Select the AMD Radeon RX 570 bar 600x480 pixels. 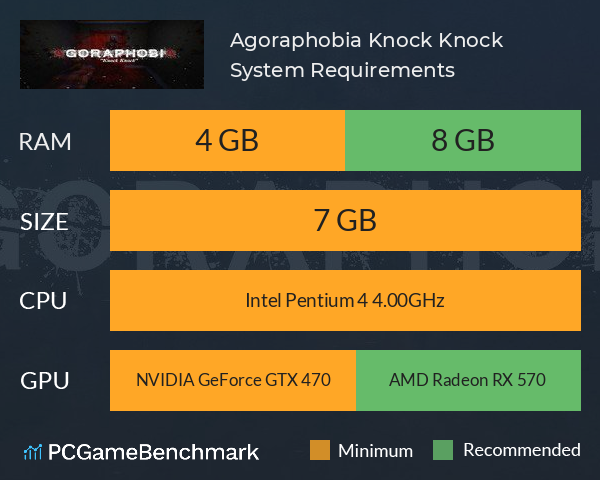pos(468,380)
